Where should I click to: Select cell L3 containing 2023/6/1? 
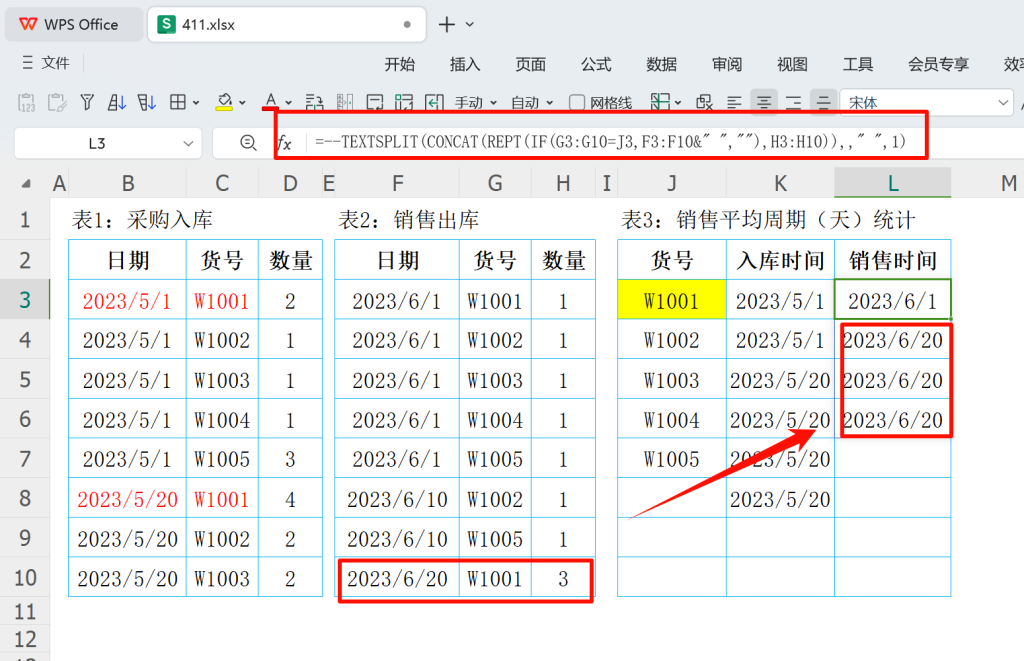[x=893, y=300]
